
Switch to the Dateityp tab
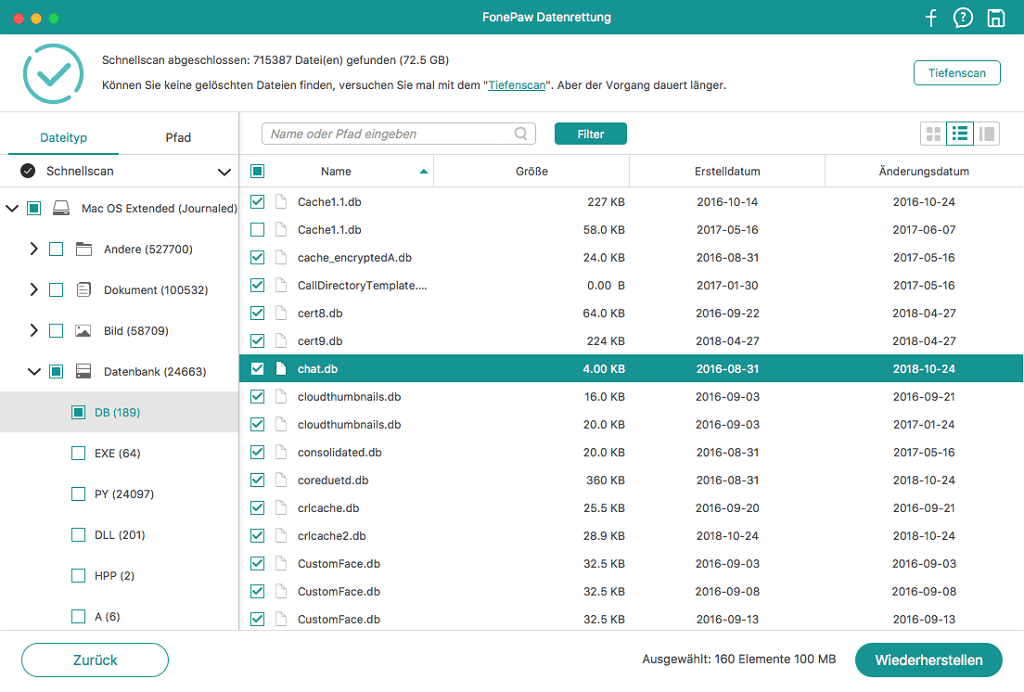(63, 138)
